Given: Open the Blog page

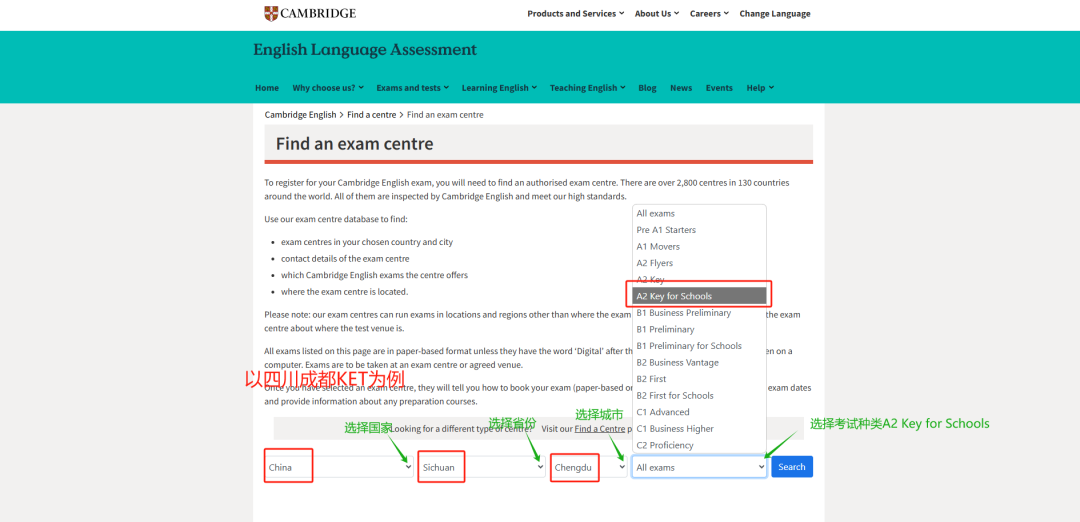Looking at the screenshot, I should click(647, 88).
